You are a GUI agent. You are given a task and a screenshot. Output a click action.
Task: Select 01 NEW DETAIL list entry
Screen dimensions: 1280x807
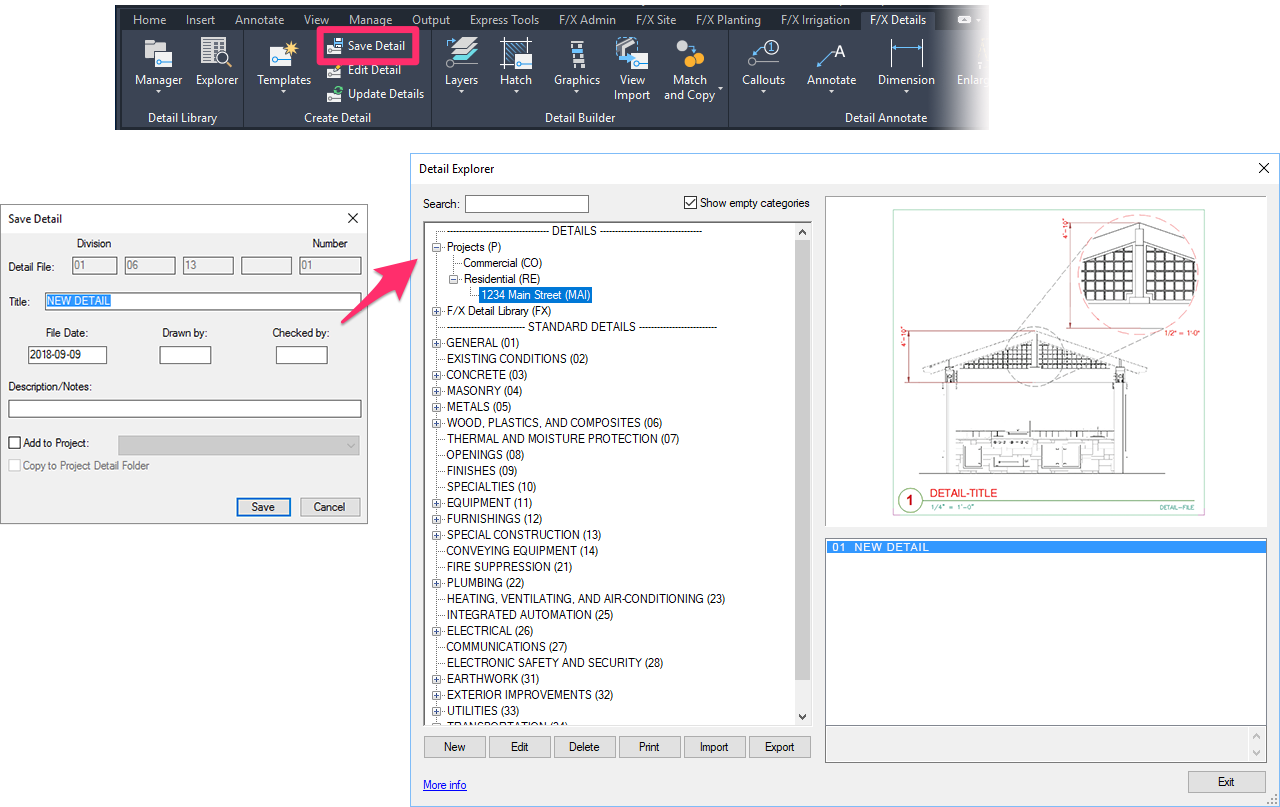click(1046, 547)
